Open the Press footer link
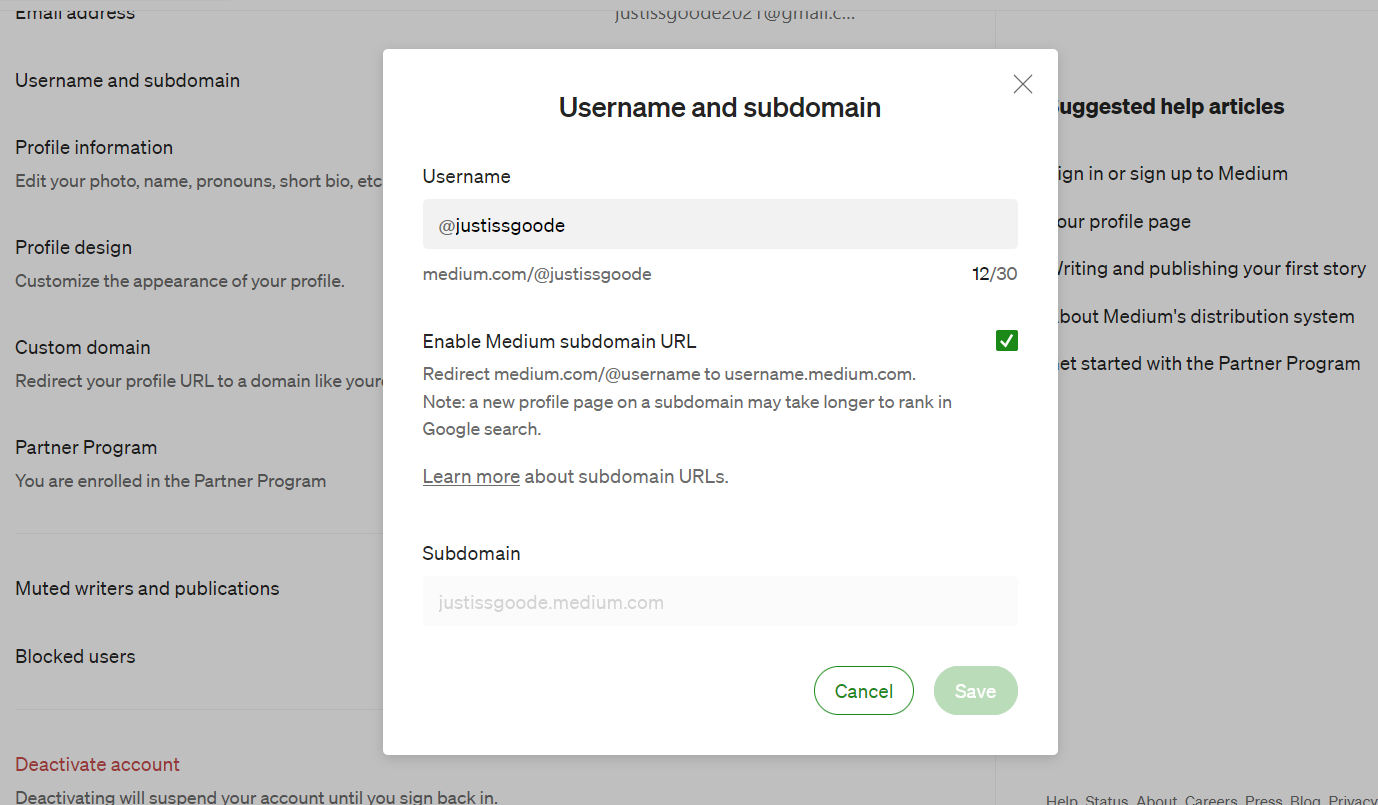Image resolution: width=1378 pixels, height=805 pixels. pyautogui.click(x=1264, y=800)
